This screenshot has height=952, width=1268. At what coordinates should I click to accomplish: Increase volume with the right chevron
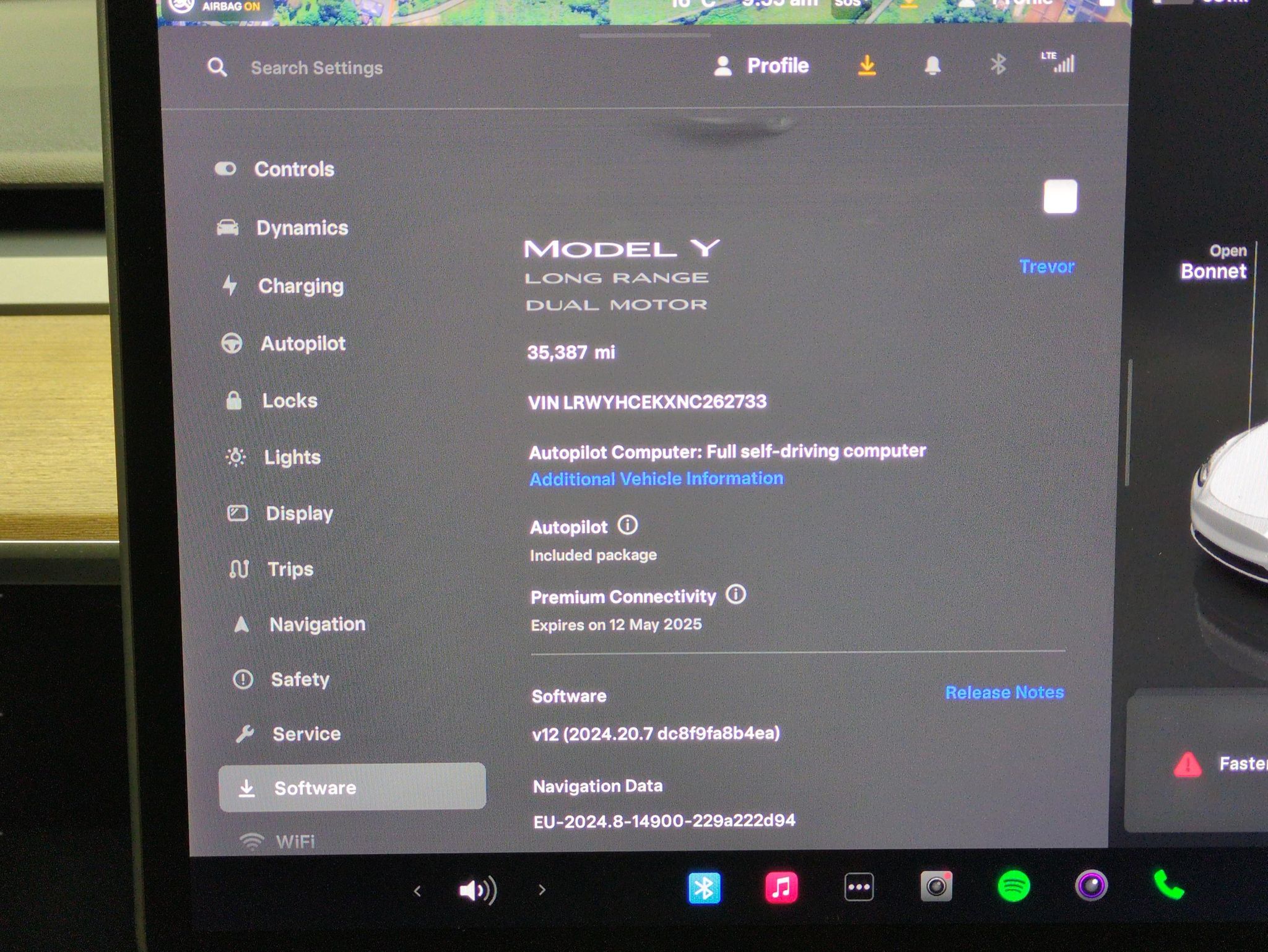coord(542,890)
